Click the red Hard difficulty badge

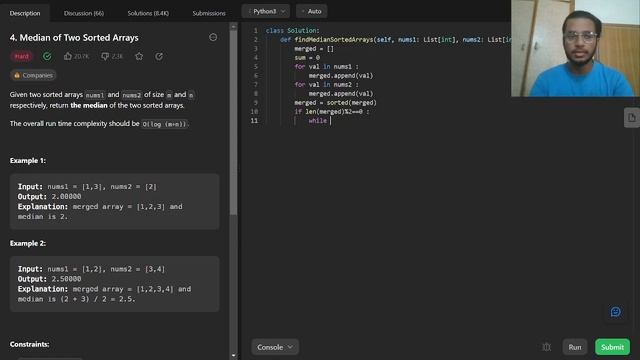coord(22,56)
